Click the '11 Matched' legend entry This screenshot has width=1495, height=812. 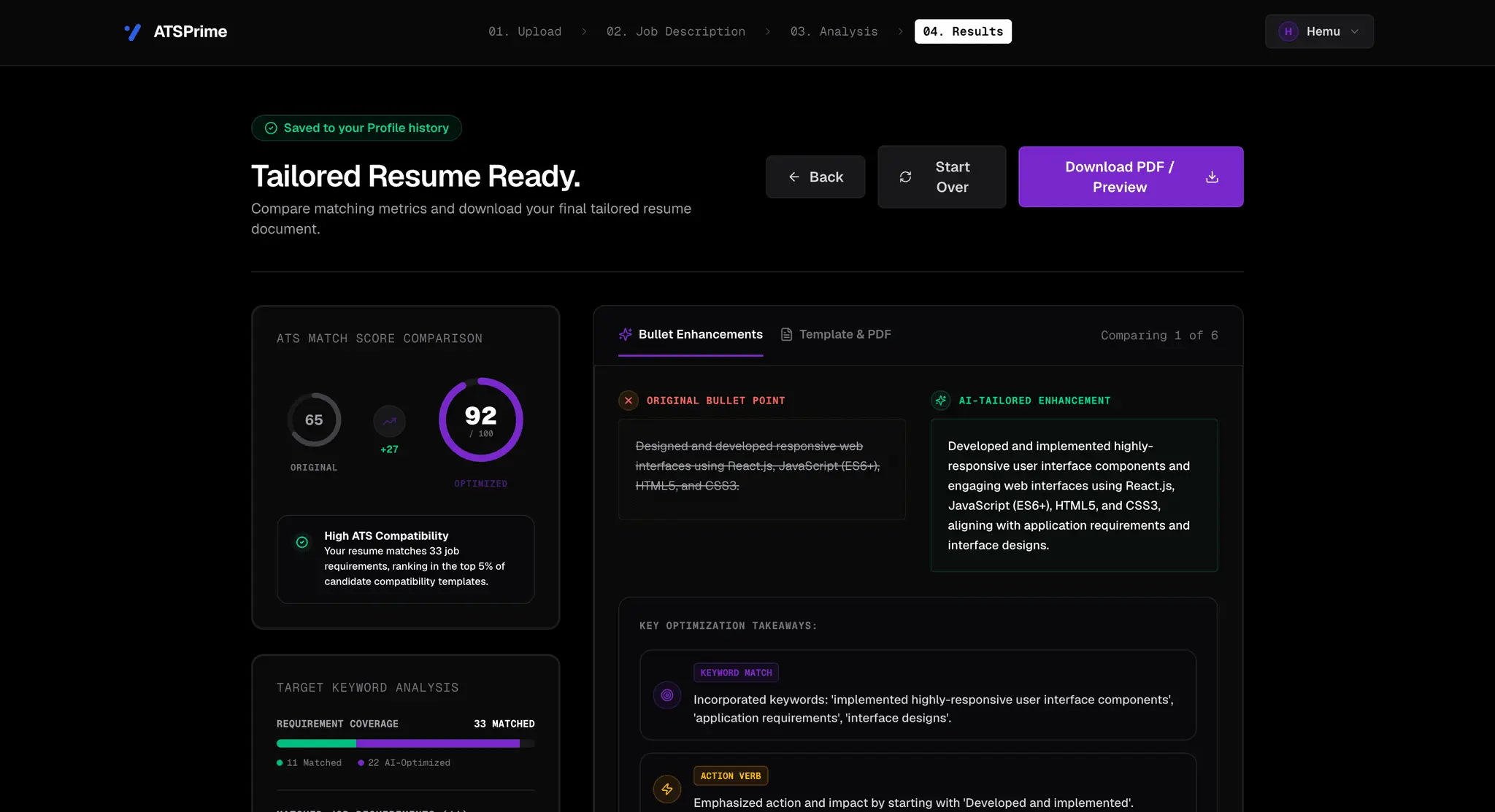309,762
